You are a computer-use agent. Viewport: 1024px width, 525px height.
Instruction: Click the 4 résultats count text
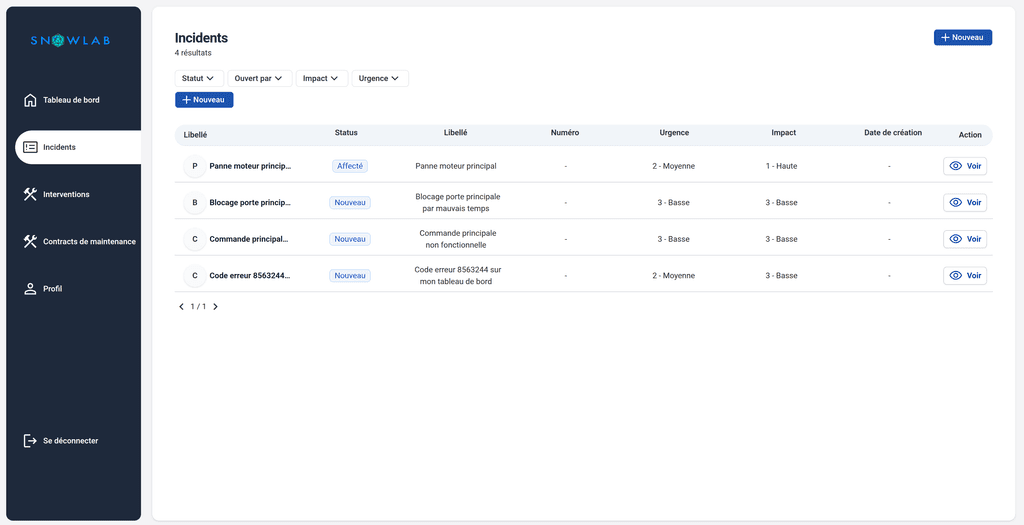point(193,53)
